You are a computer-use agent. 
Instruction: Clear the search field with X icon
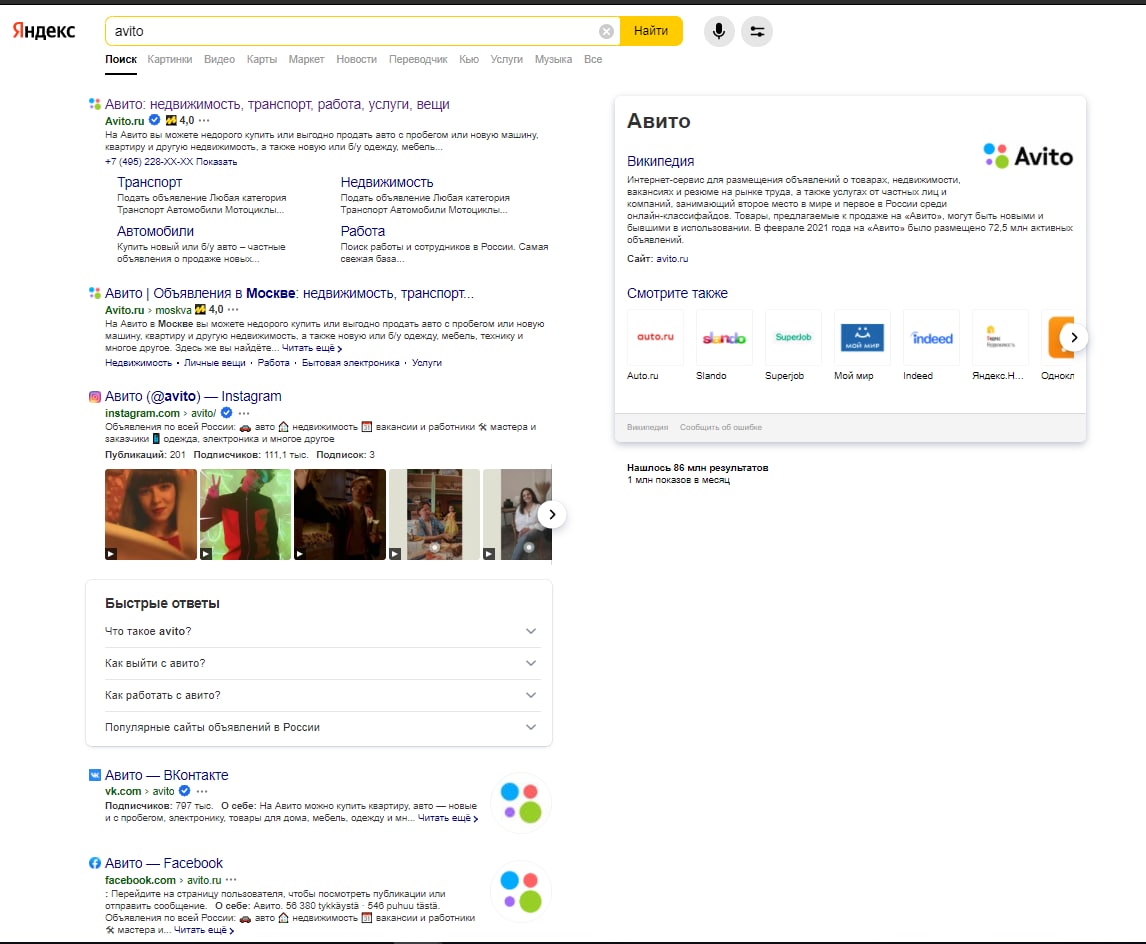pos(606,31)
